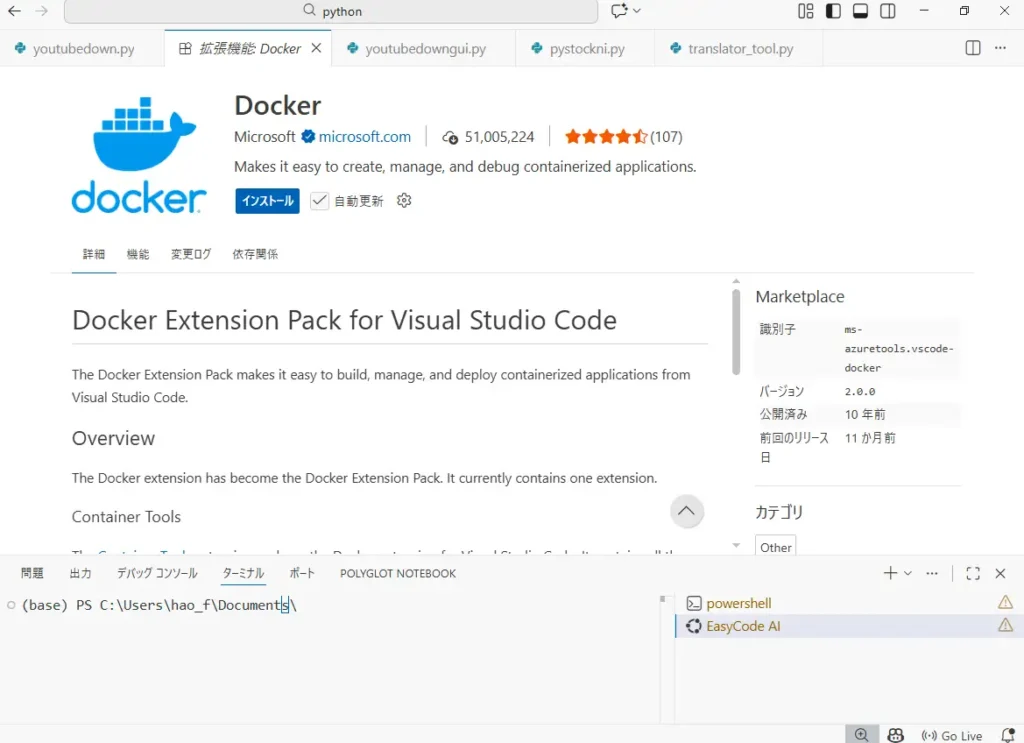Click the python search command box
The image size is (1024, 743).
click(331, 11)
